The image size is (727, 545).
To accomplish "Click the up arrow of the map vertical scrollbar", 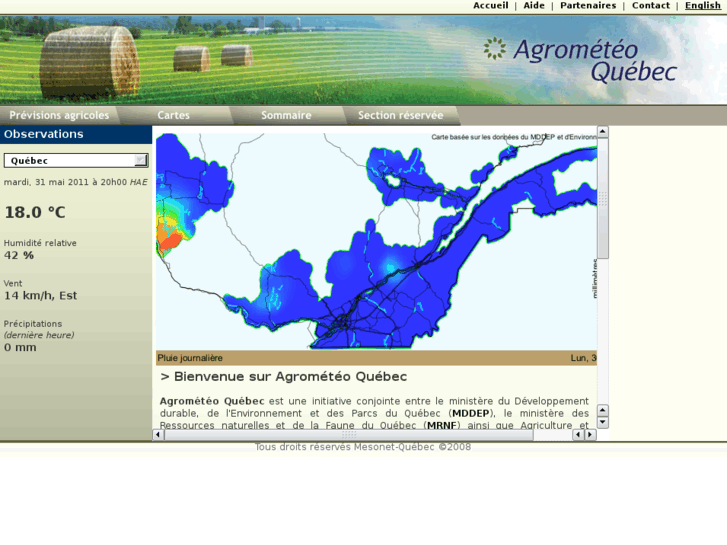I will point(602,132).
